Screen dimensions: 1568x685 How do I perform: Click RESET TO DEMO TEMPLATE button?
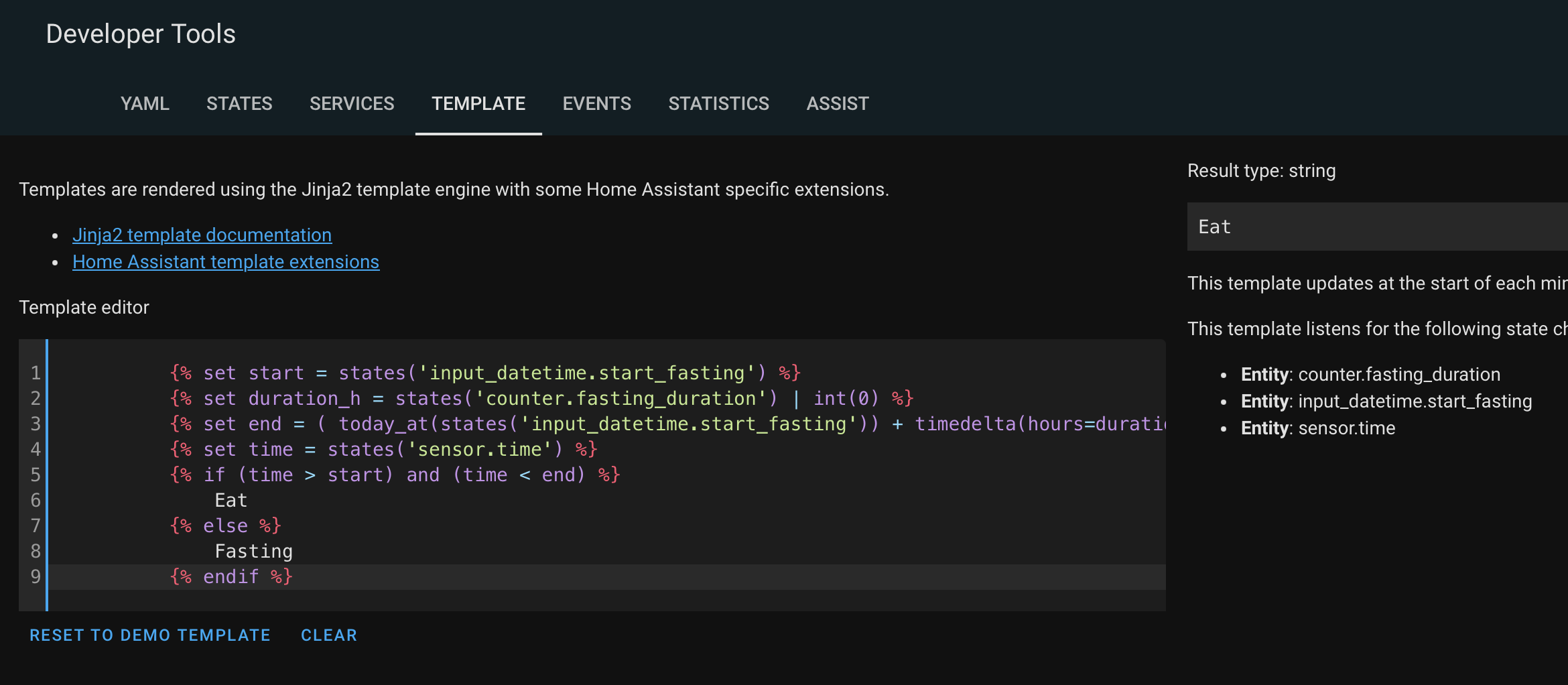click(x=150, y=635)
